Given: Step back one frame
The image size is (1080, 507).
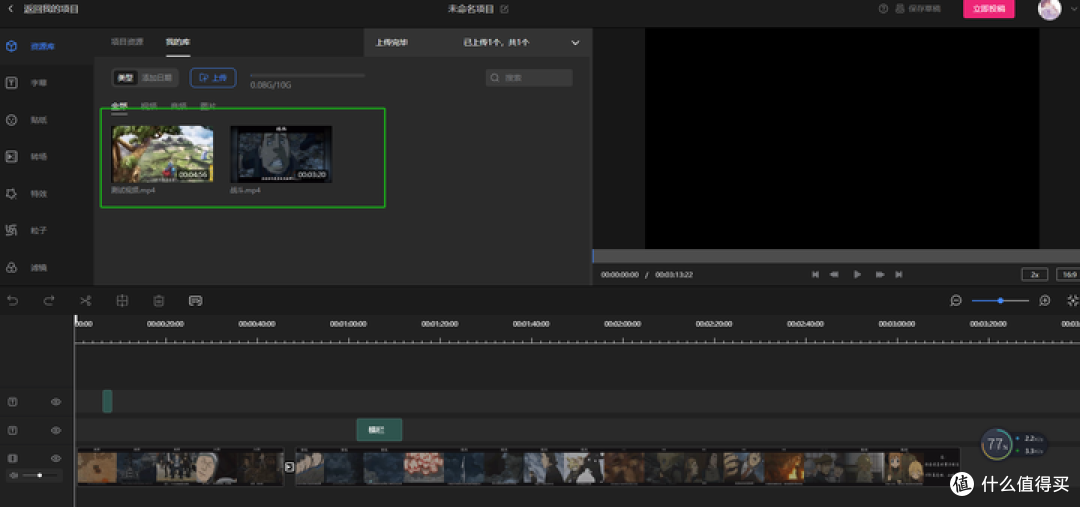Looking at the screenshot, I should coord(834,274).
